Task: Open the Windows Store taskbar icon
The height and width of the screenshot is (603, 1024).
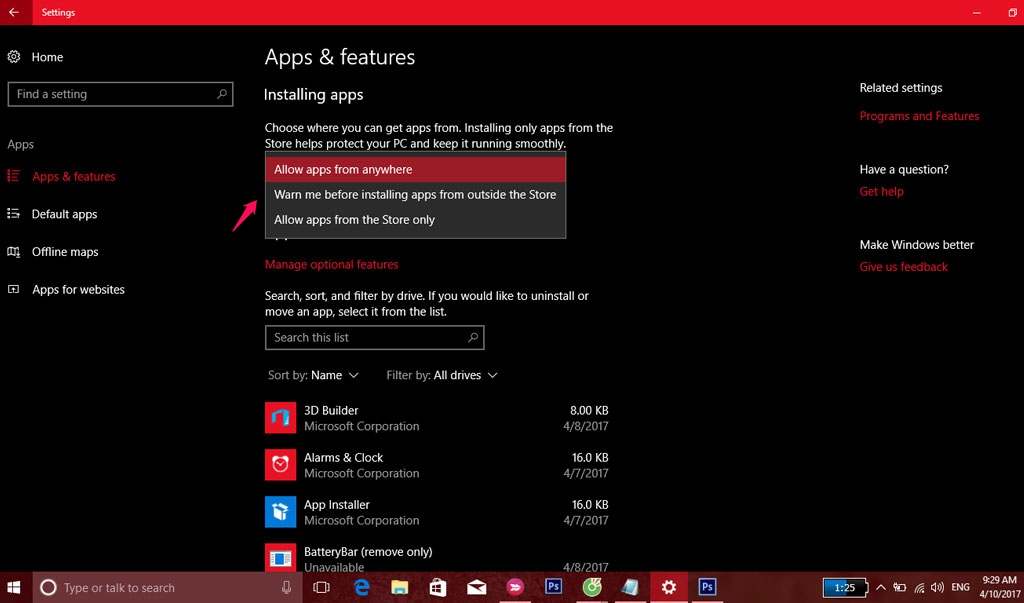Action: [438, 587]
